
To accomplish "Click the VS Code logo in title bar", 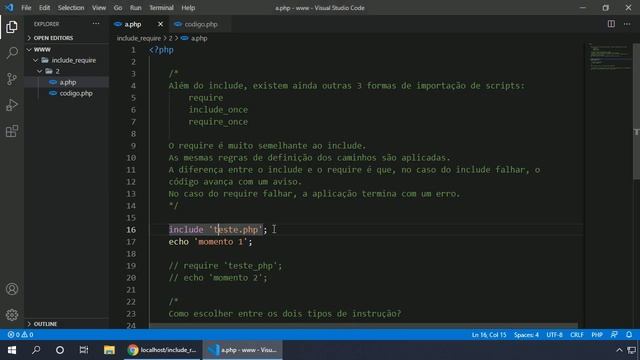I will click(x=9, y=7).
